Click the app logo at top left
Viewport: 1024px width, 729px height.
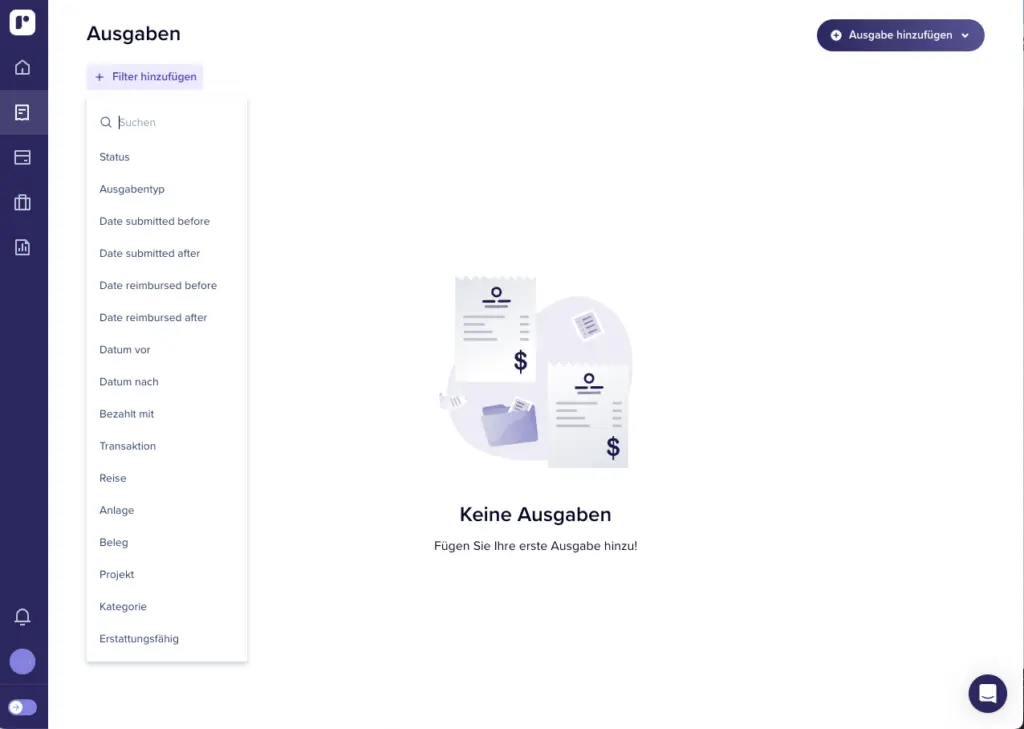[x=22, y=22]
